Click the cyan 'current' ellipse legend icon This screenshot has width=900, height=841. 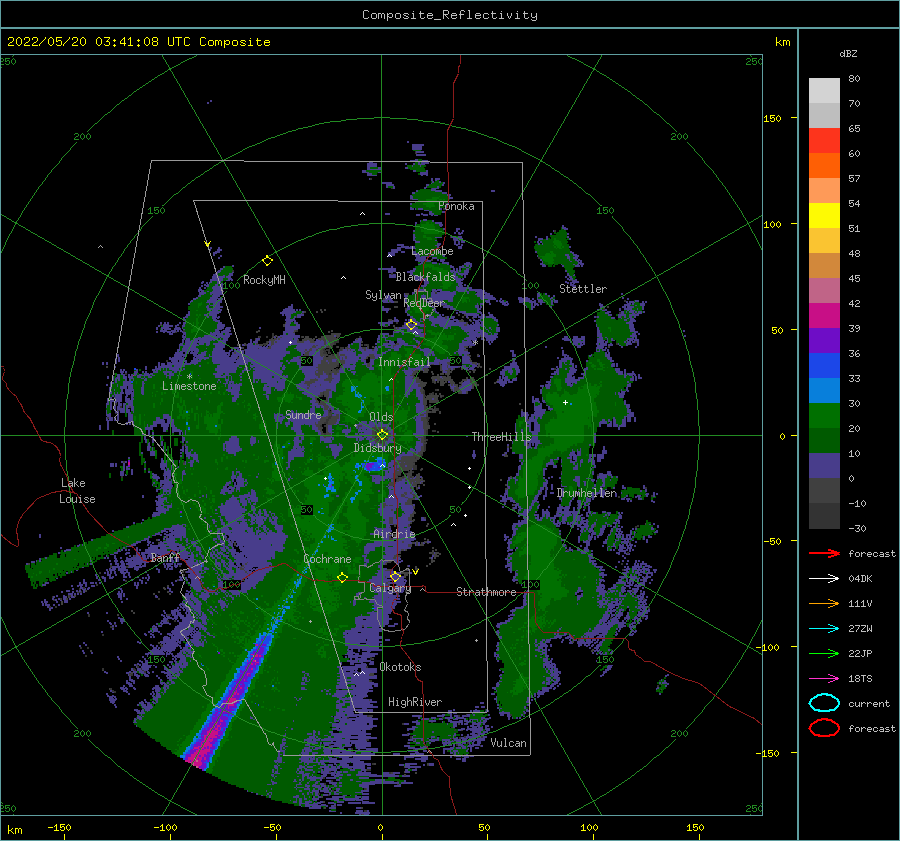(824, 703)
